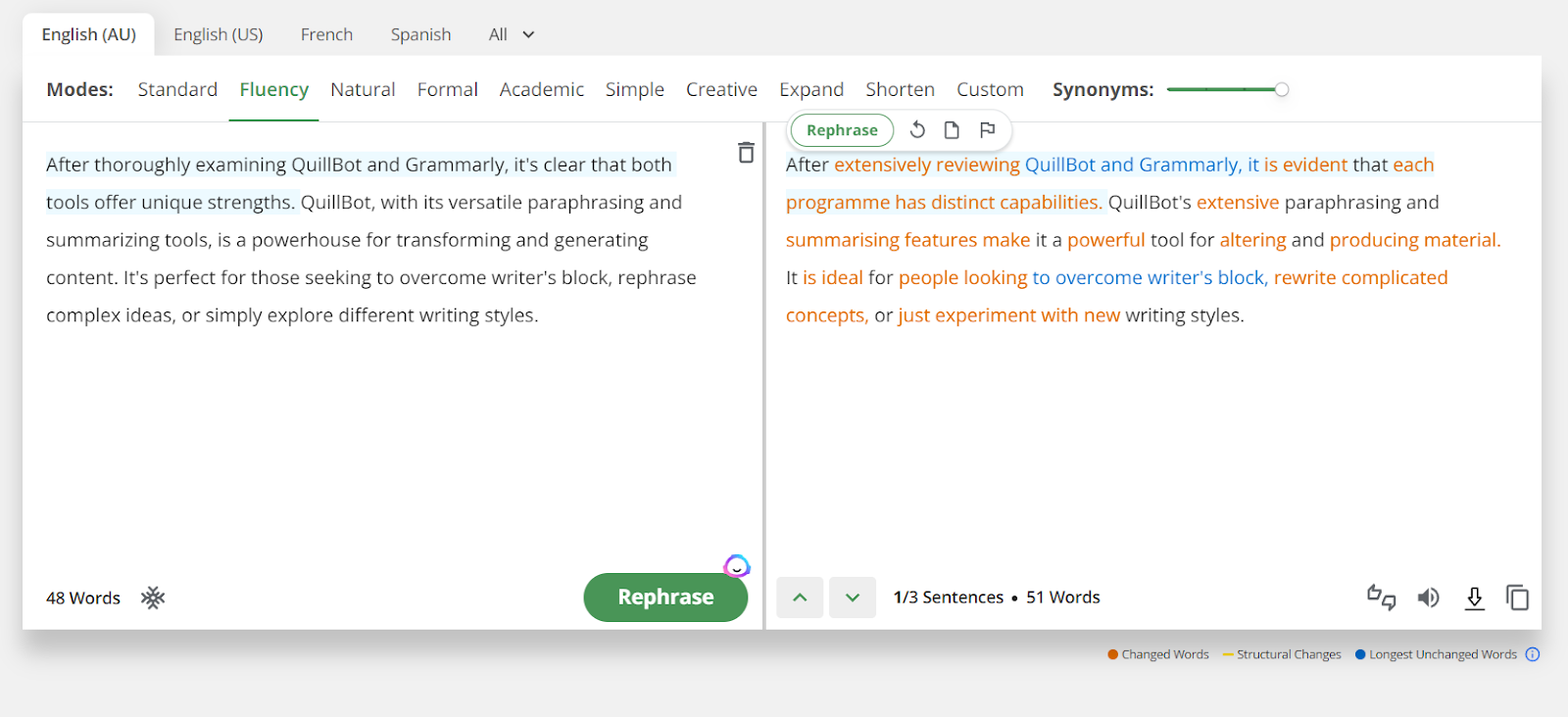Click the word 'experiment' in output
1568x717 pixels.
(x=985, y=315)
